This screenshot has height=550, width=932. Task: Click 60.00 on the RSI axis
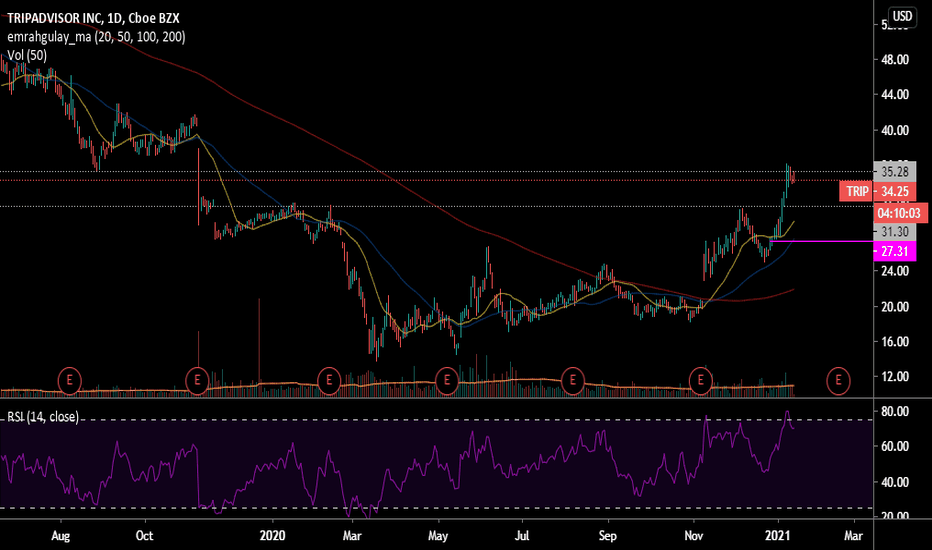pos(895,446)
